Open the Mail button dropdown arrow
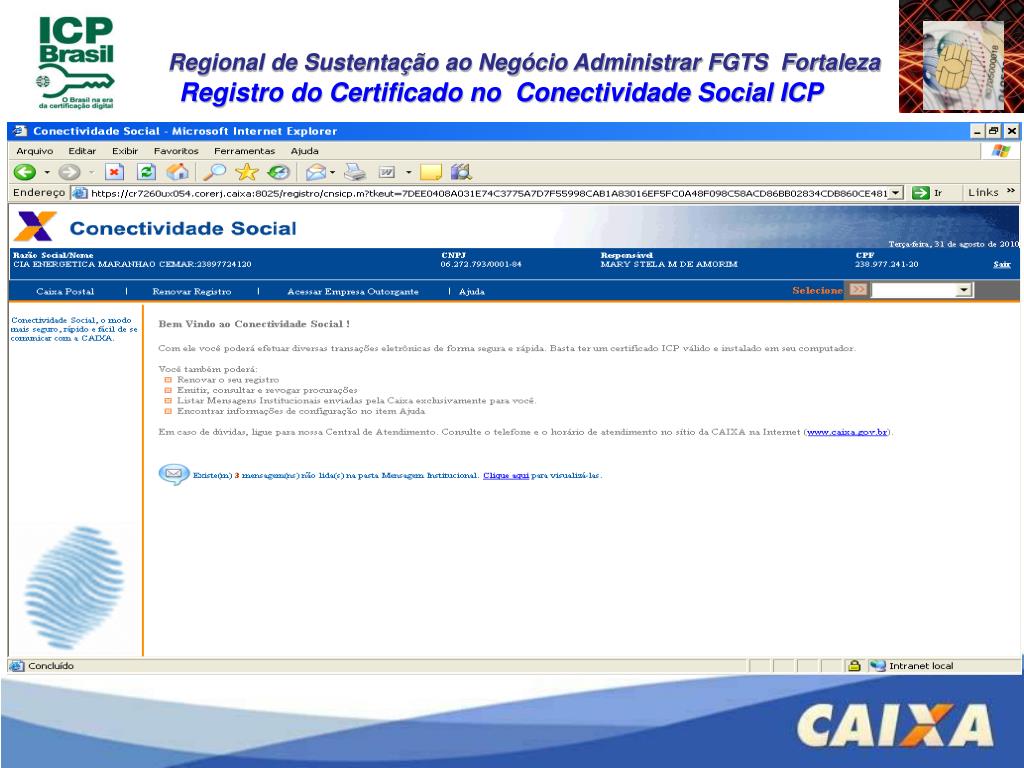The image size is (1024, 768). pyautogui.click(x=332, y=172)
